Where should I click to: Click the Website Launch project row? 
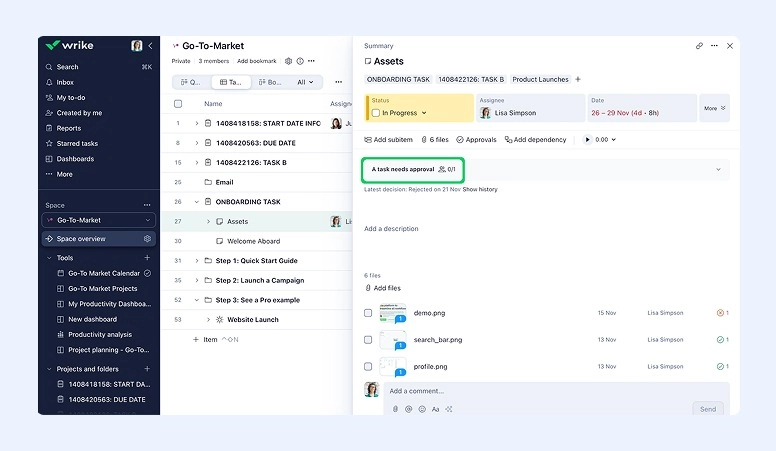pos(252,320)
